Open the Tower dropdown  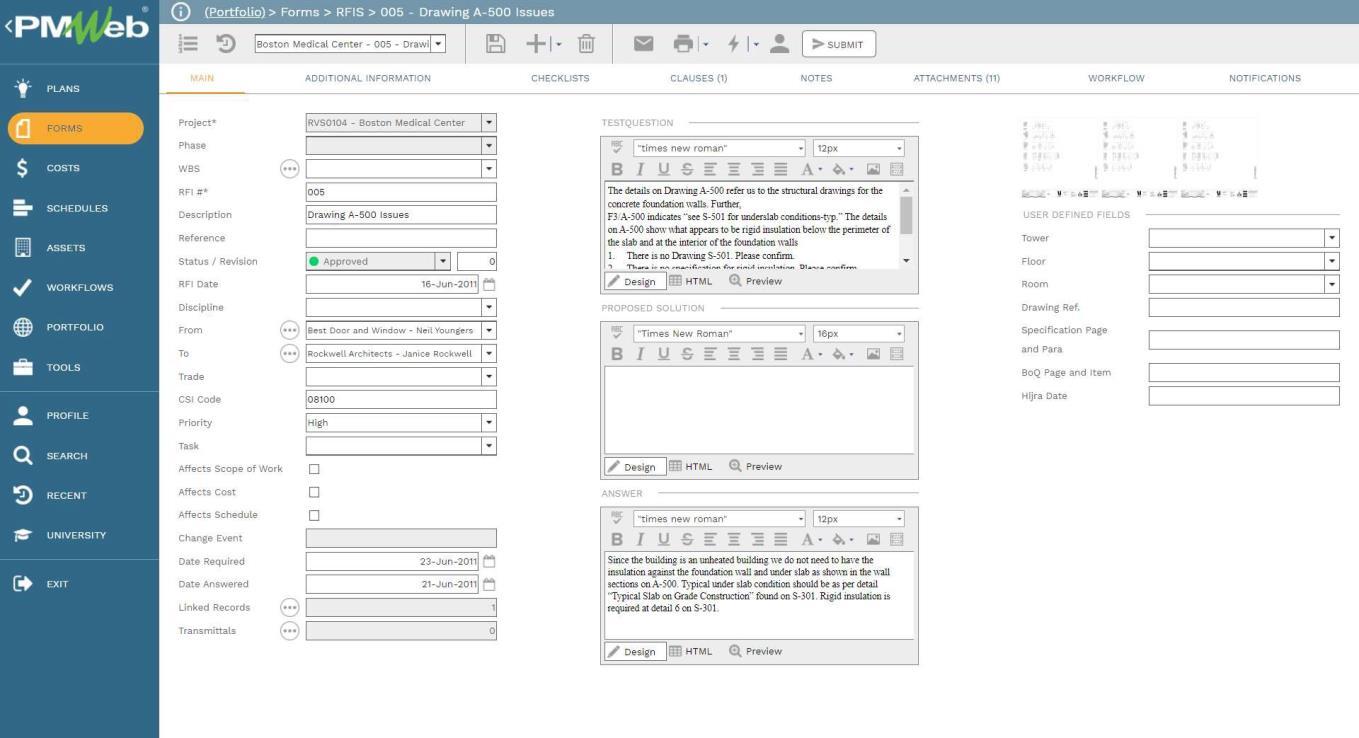1331,238
